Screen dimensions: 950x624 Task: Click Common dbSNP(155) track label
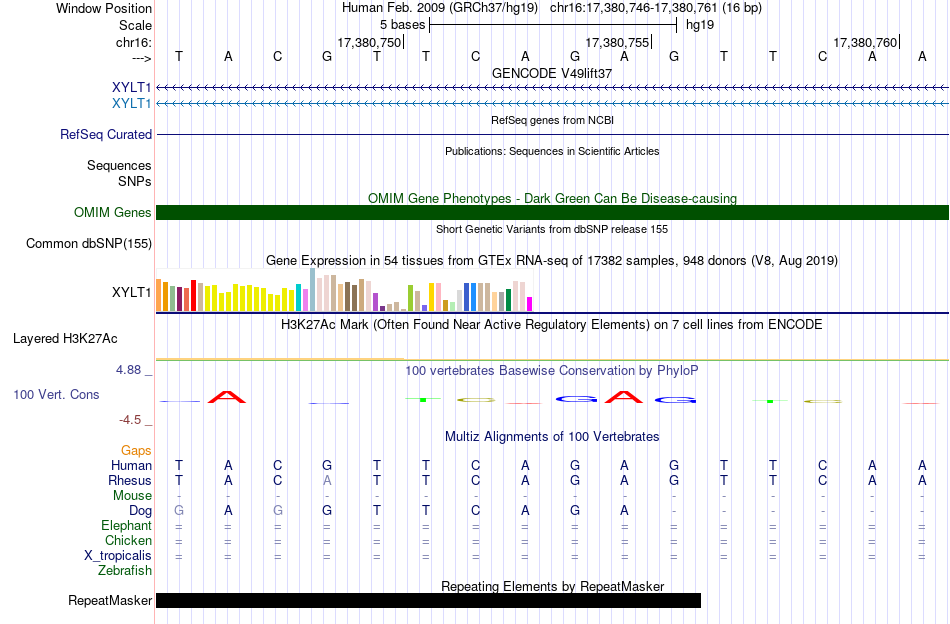89,244
